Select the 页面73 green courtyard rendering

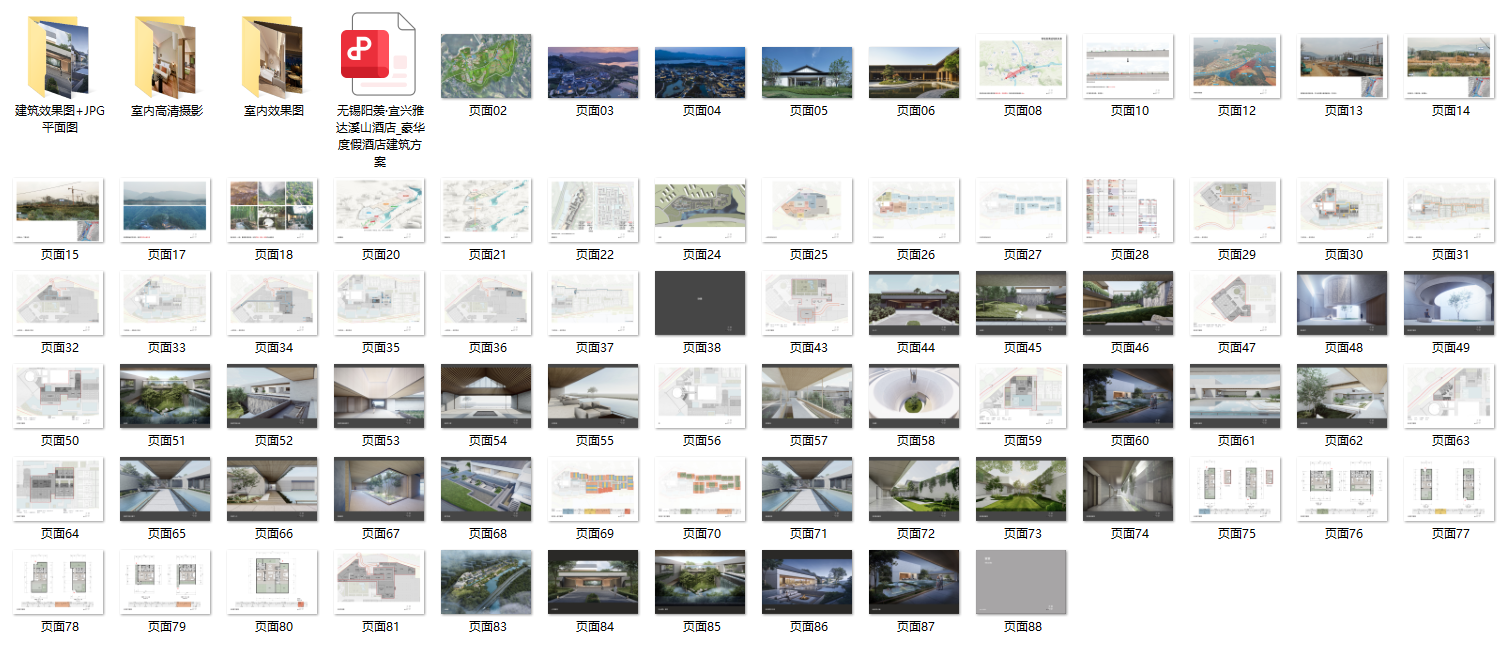1021,487
